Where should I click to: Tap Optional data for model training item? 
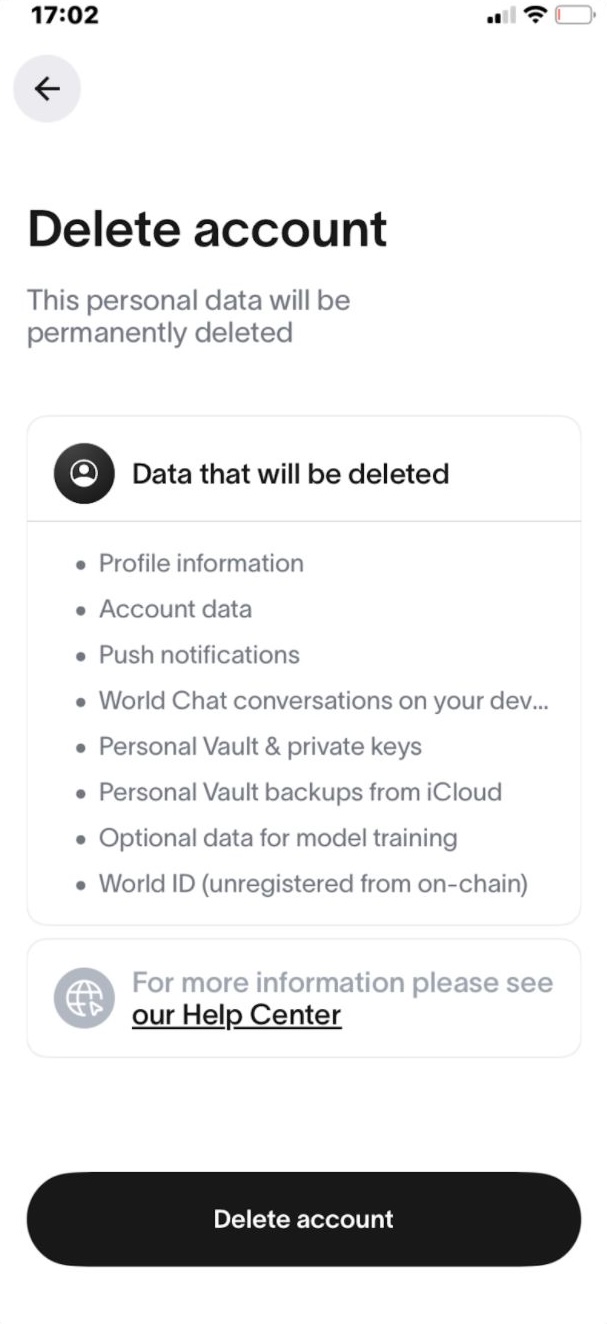[x=277, y=838]
